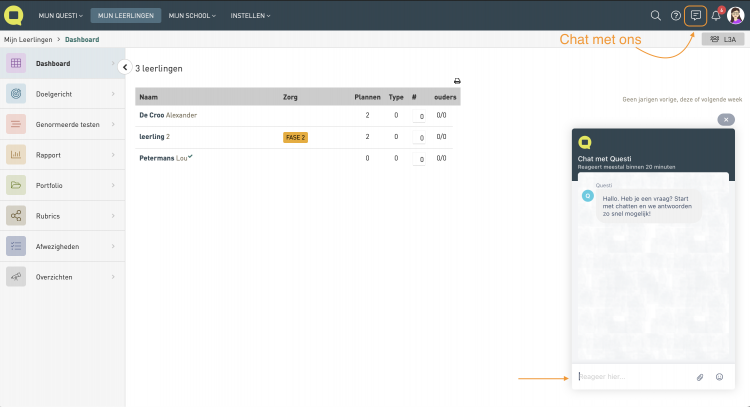Click the Rapport chart icon
This screenshot has height=407, width=750.
coord(16,155)
